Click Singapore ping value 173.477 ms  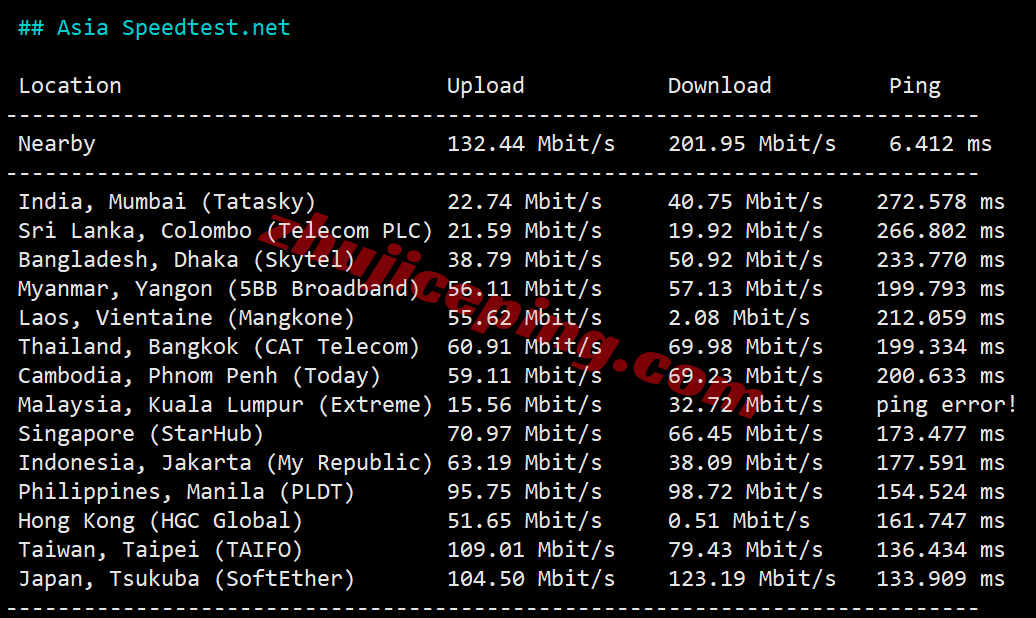[940, 434]
